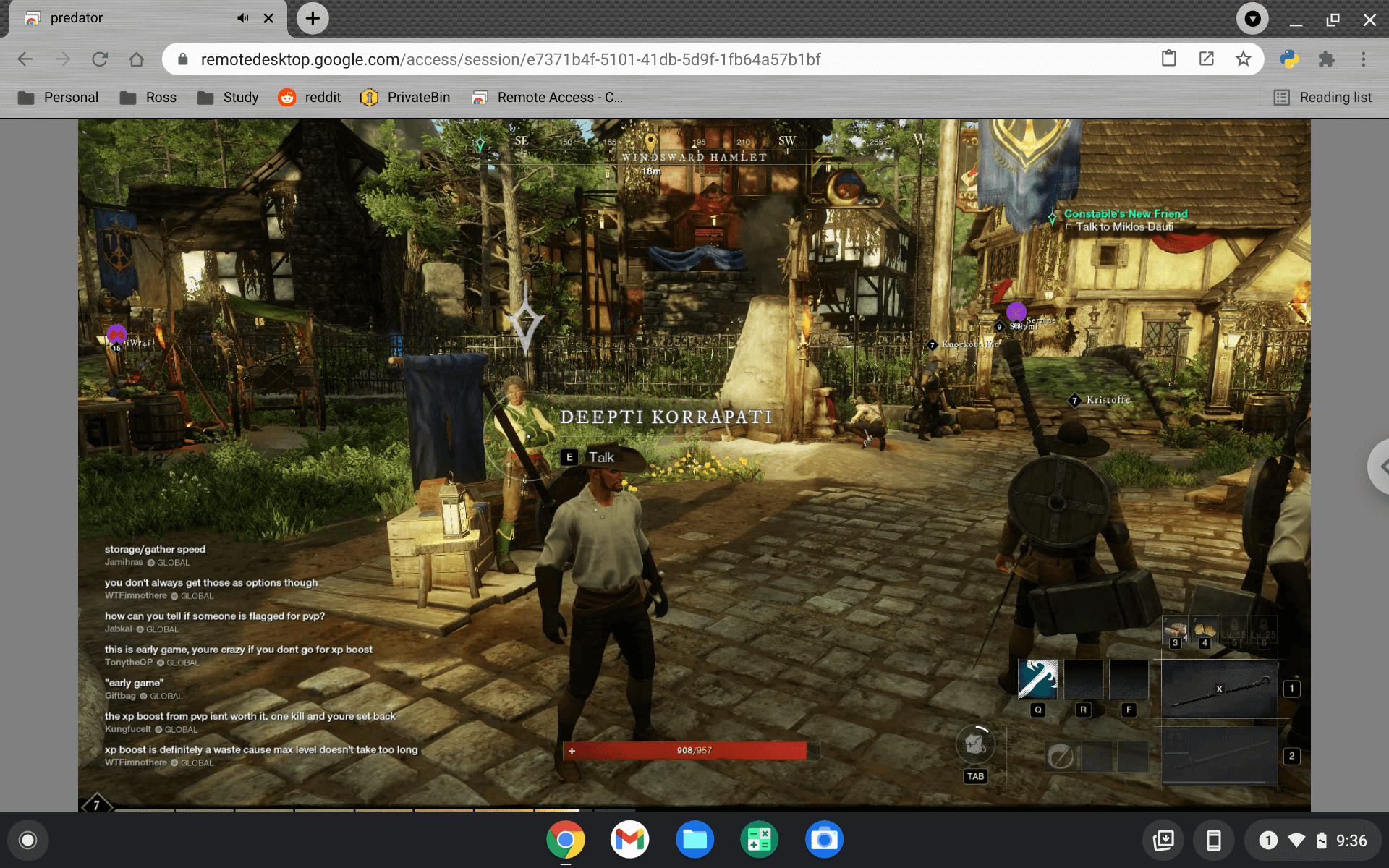Open Gmail from the shelf
This screenshot has height=868, width=1389.
[629, 839]
